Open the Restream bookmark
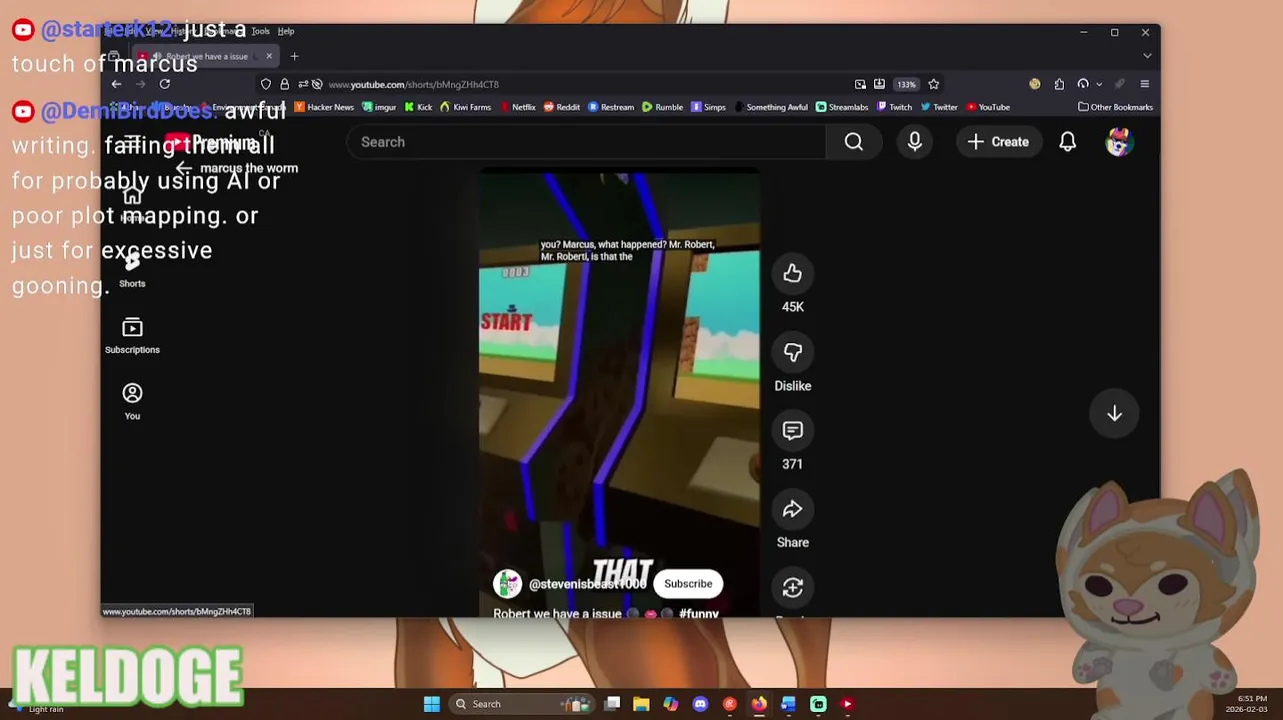The image size is (1283, 720). (611, 107)
